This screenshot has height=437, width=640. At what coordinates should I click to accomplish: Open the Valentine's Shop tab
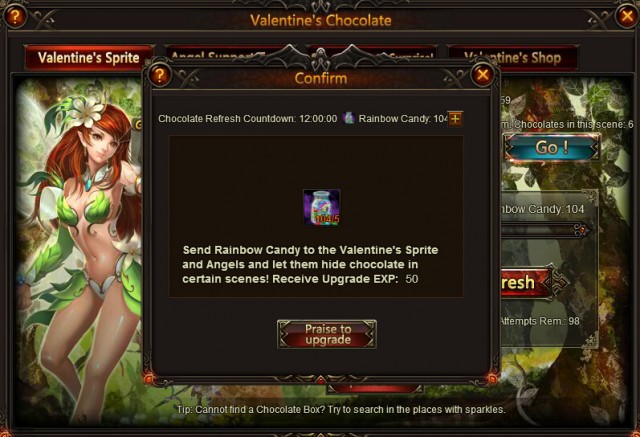513,58
